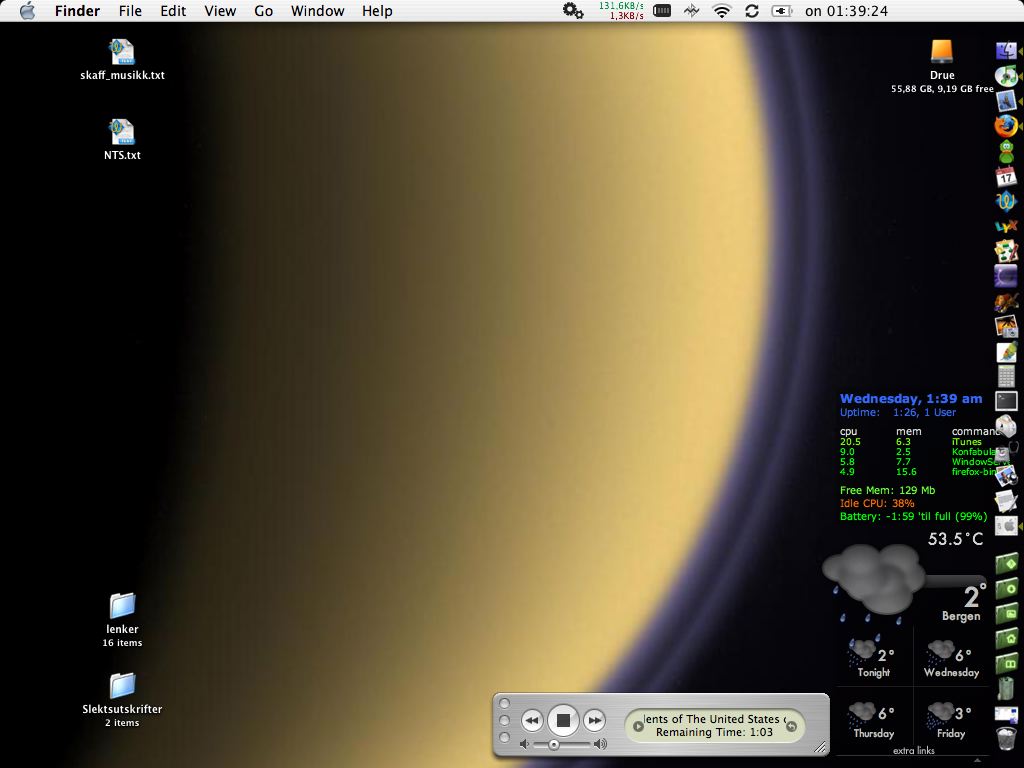Go to previous track in player widget

pos(532,720)
